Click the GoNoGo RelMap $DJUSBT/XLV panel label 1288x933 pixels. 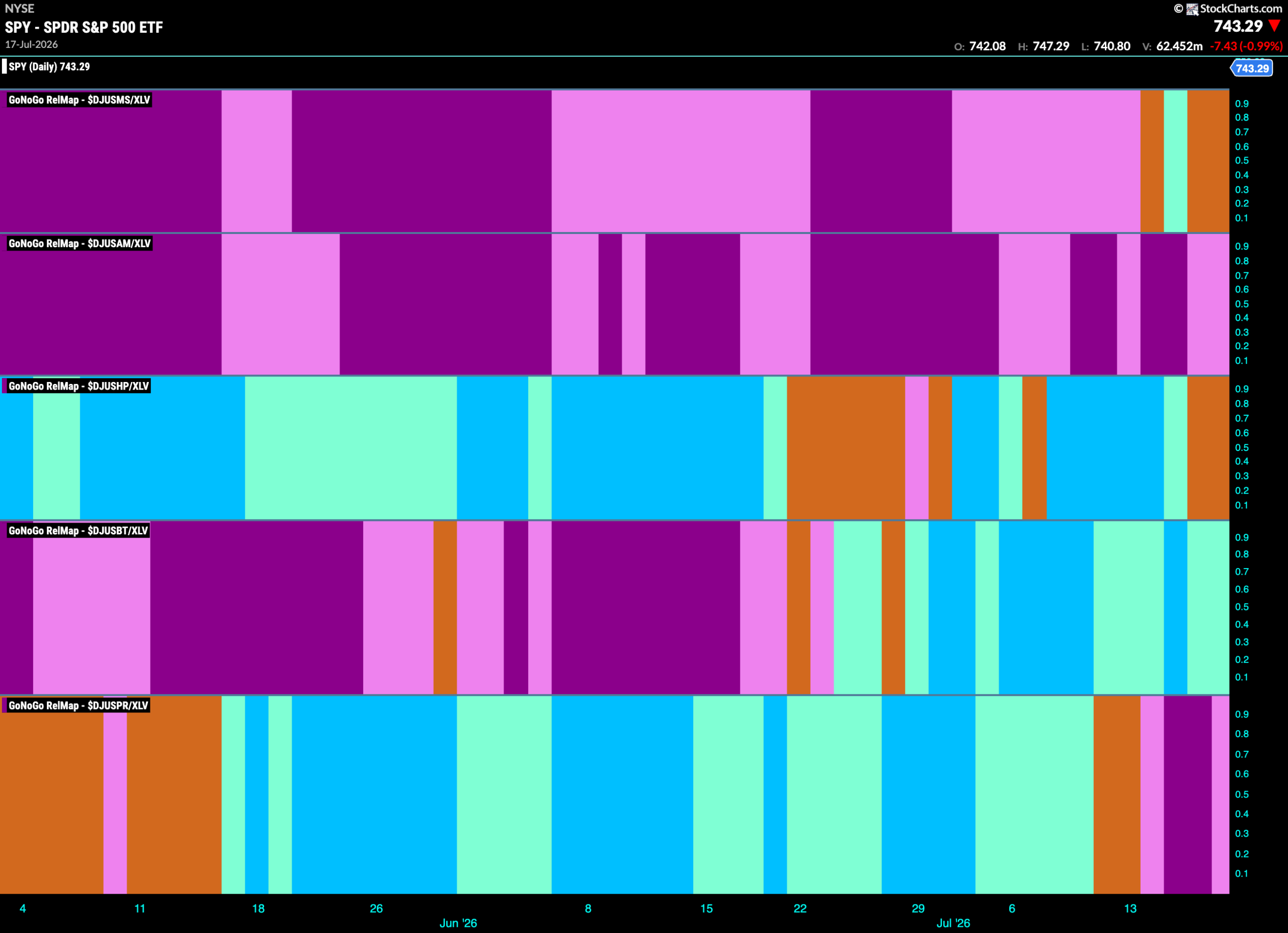[78, 530]
